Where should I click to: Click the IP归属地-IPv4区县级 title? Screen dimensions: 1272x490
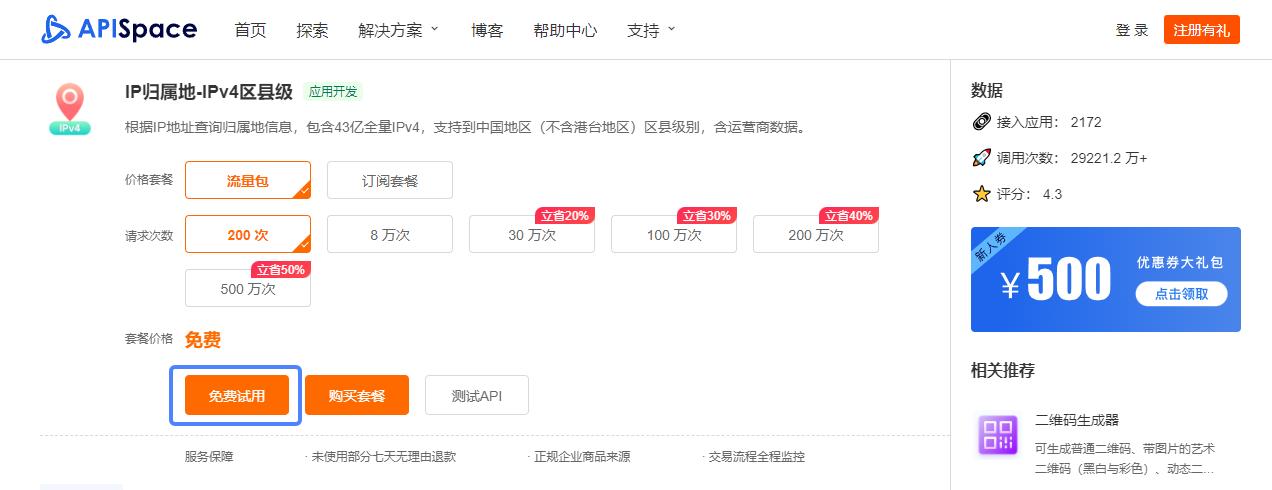(209, 92)
